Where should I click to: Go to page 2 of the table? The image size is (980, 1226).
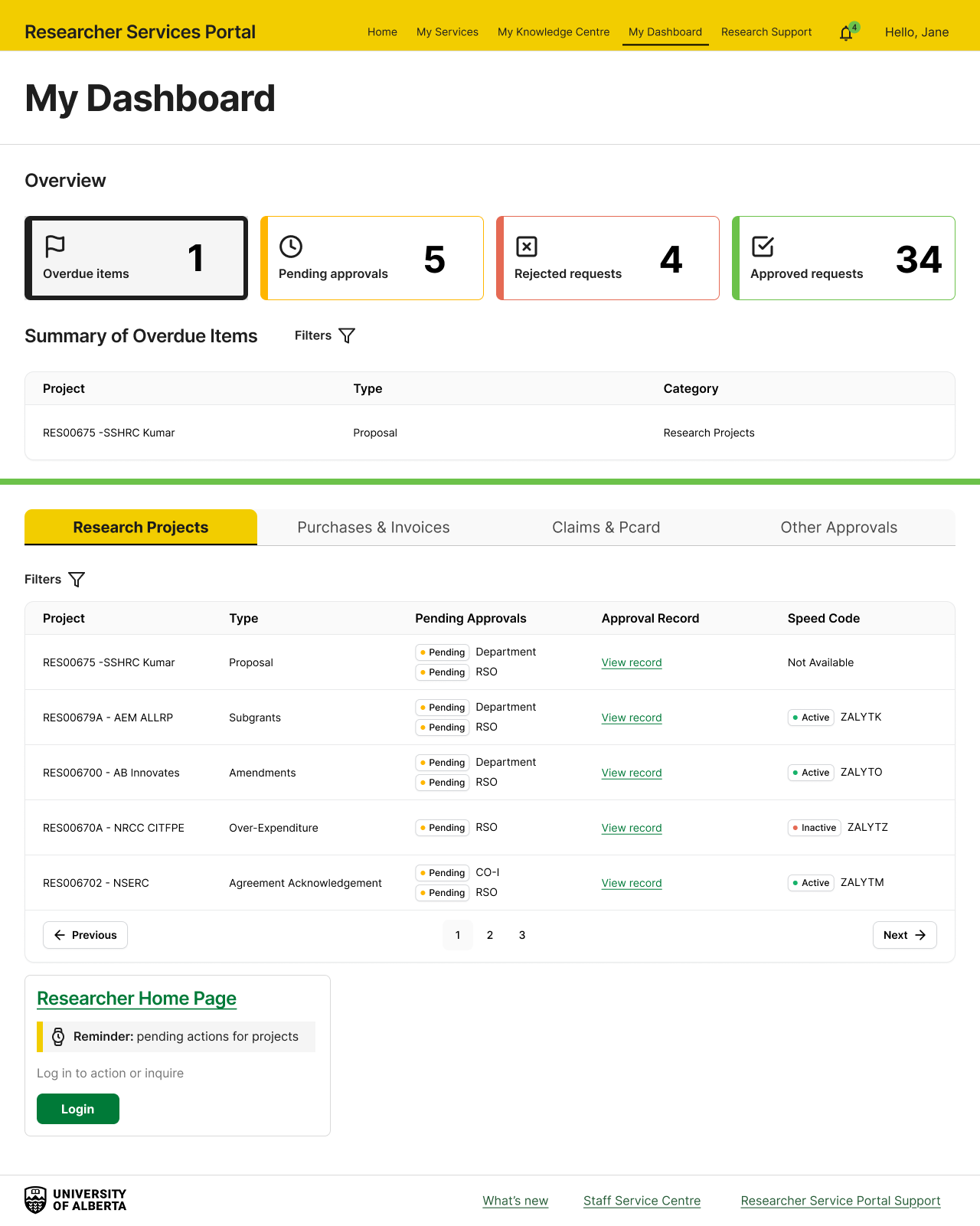490,935
